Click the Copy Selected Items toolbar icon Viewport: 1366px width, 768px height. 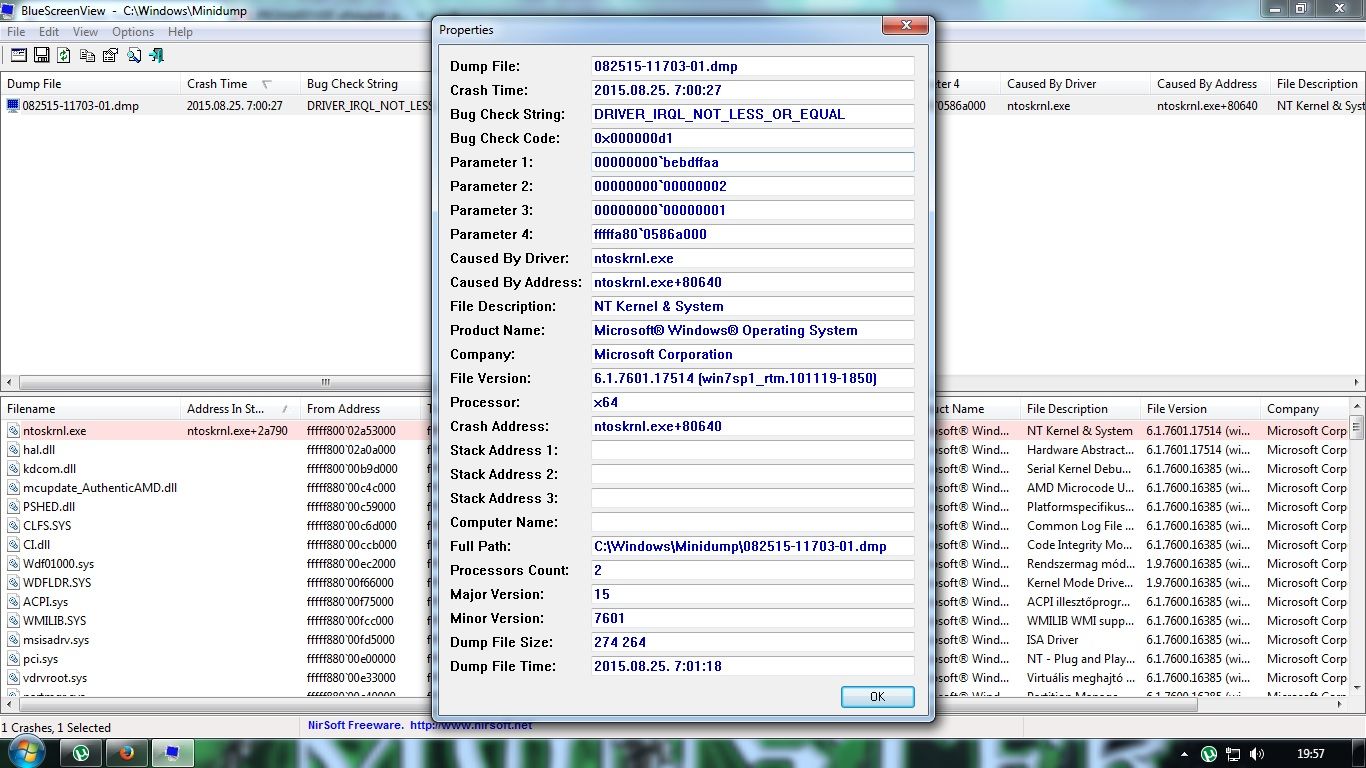(88, 55)
